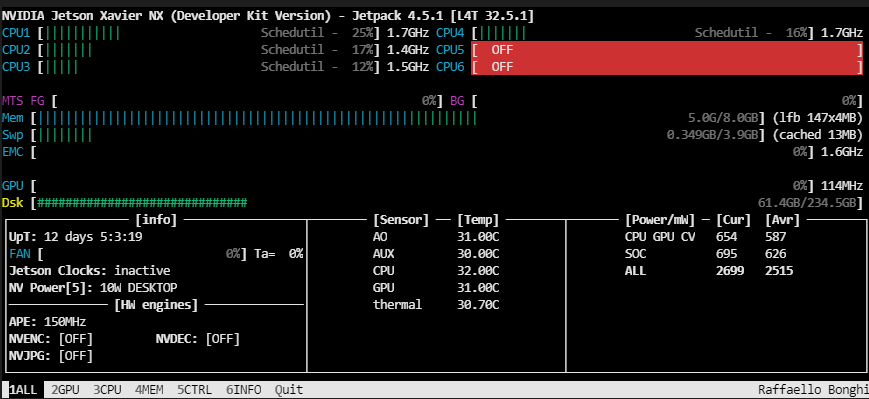This screenshot has height=399, width=869.
Task: Click the CPU1 label
Action: tap(16, 33)
